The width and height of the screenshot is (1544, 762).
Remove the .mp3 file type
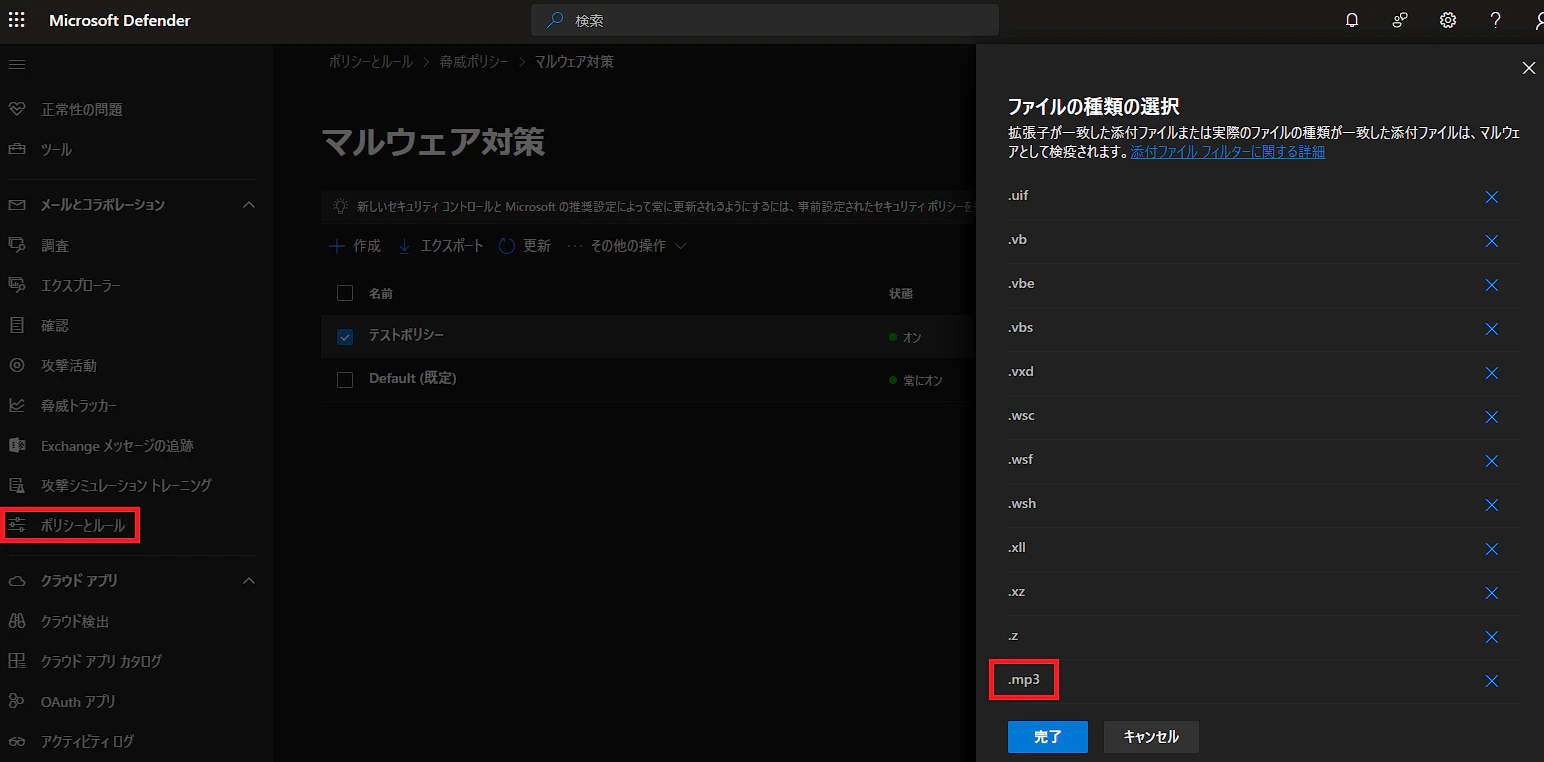(x=1492, y=681)
